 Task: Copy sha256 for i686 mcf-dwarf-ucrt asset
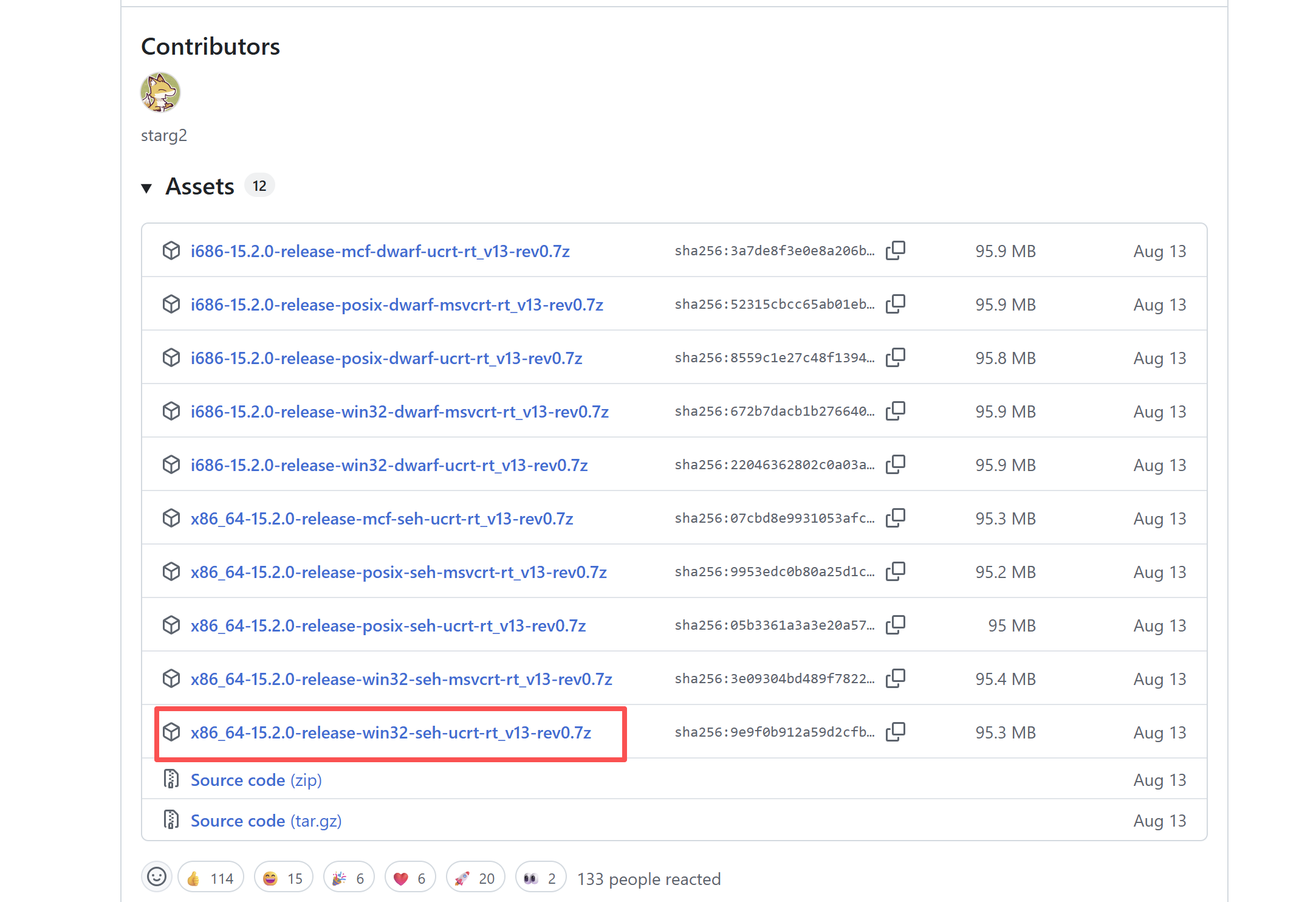click(x=895, y=250)
